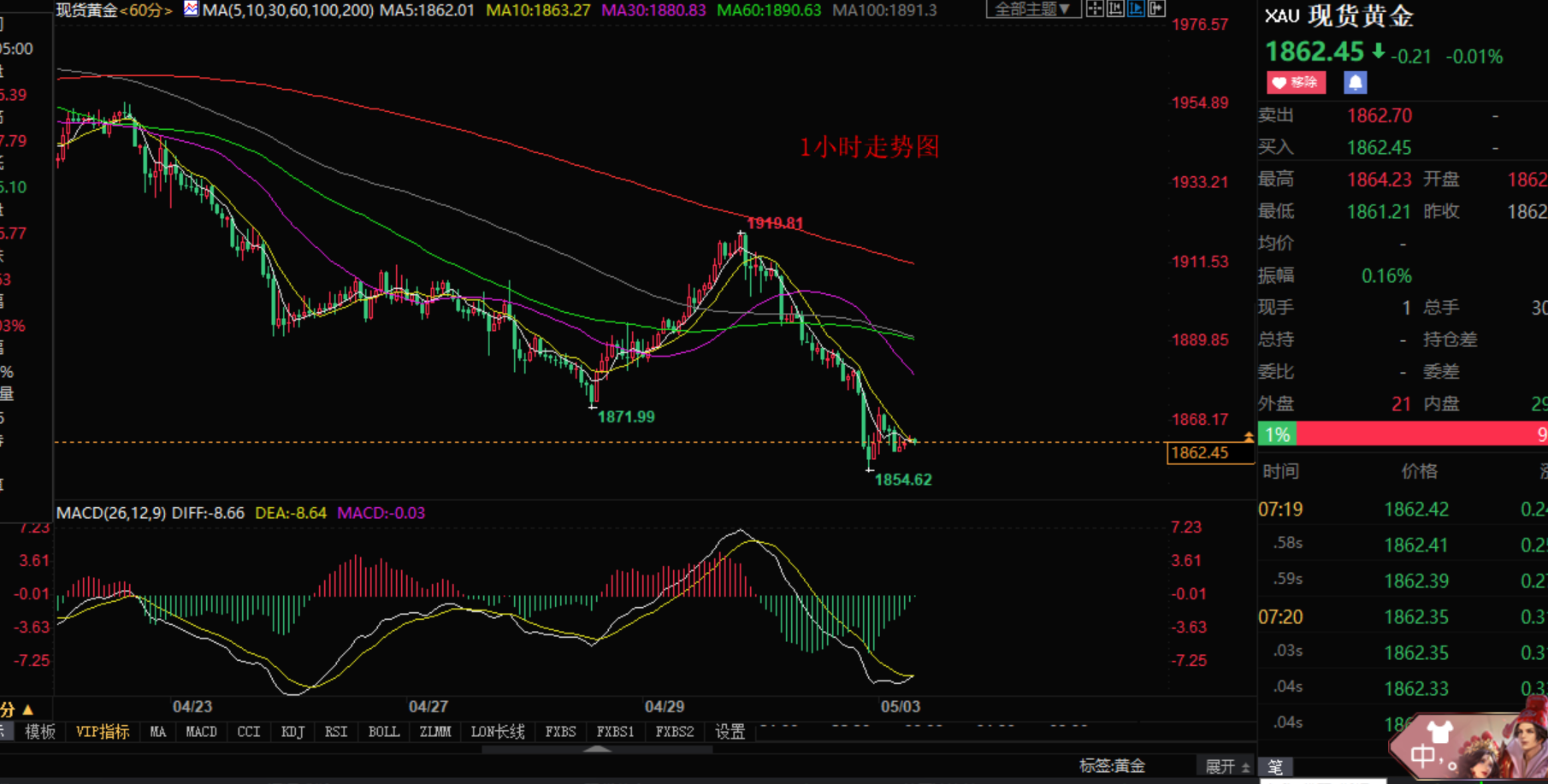Image resolution: width=1548 pixels, height=784 pixels.
Task: Click the 模板 template button
Action: point(40,732)
